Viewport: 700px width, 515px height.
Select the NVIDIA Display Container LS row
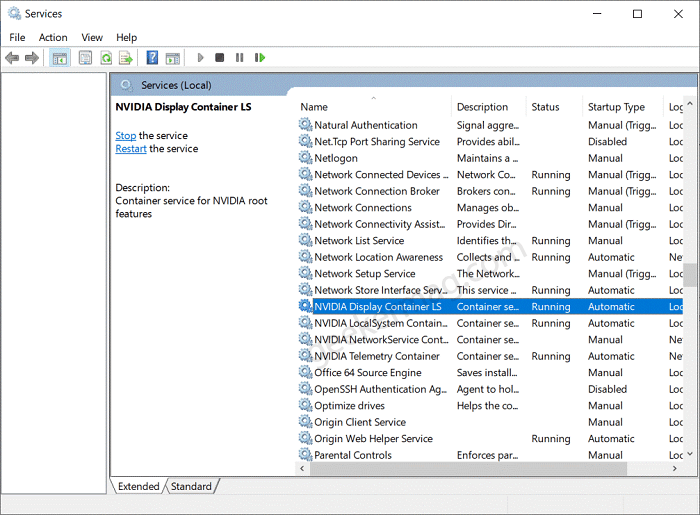point(490,307)
